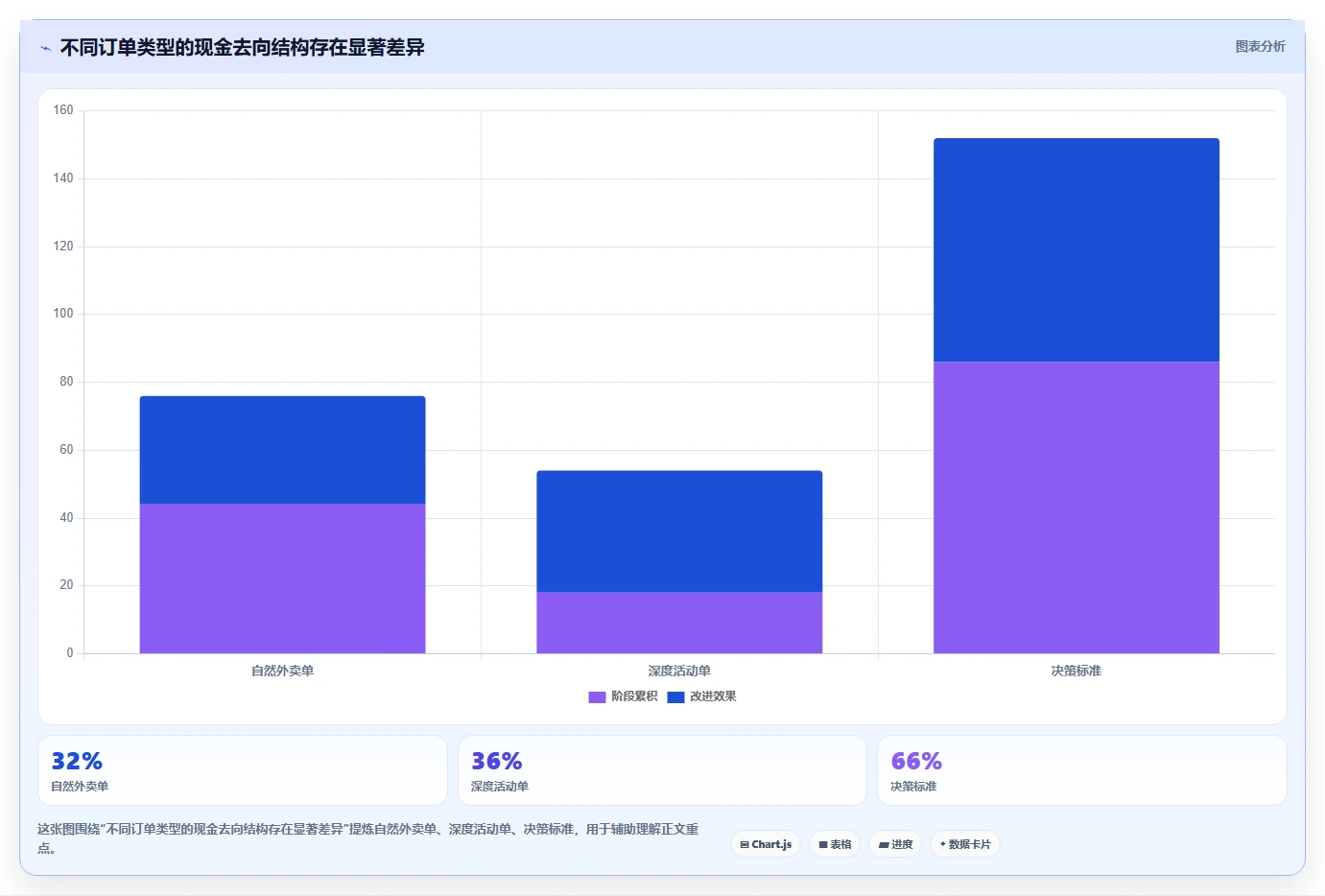Click the 自然外卖单 x-axis label
The width and height of the screenshot is (1325, 896).
click(x=282, y=671)
